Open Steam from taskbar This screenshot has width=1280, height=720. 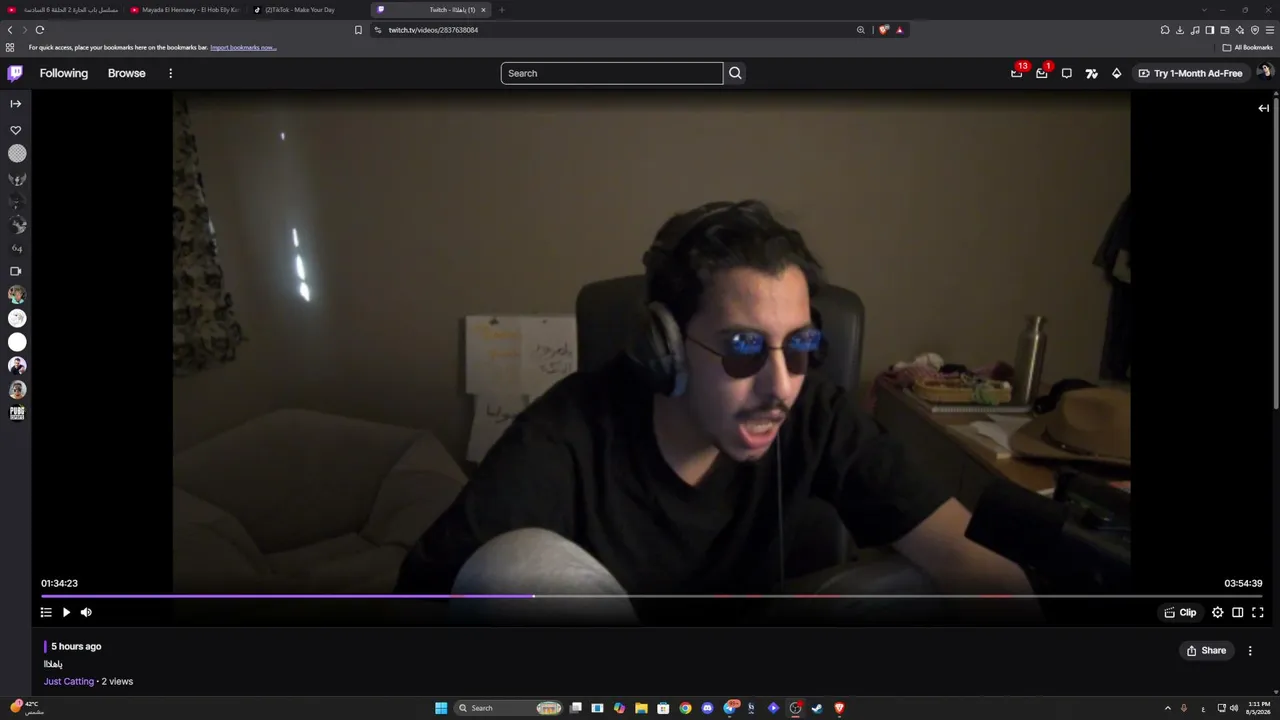point(817,708)
